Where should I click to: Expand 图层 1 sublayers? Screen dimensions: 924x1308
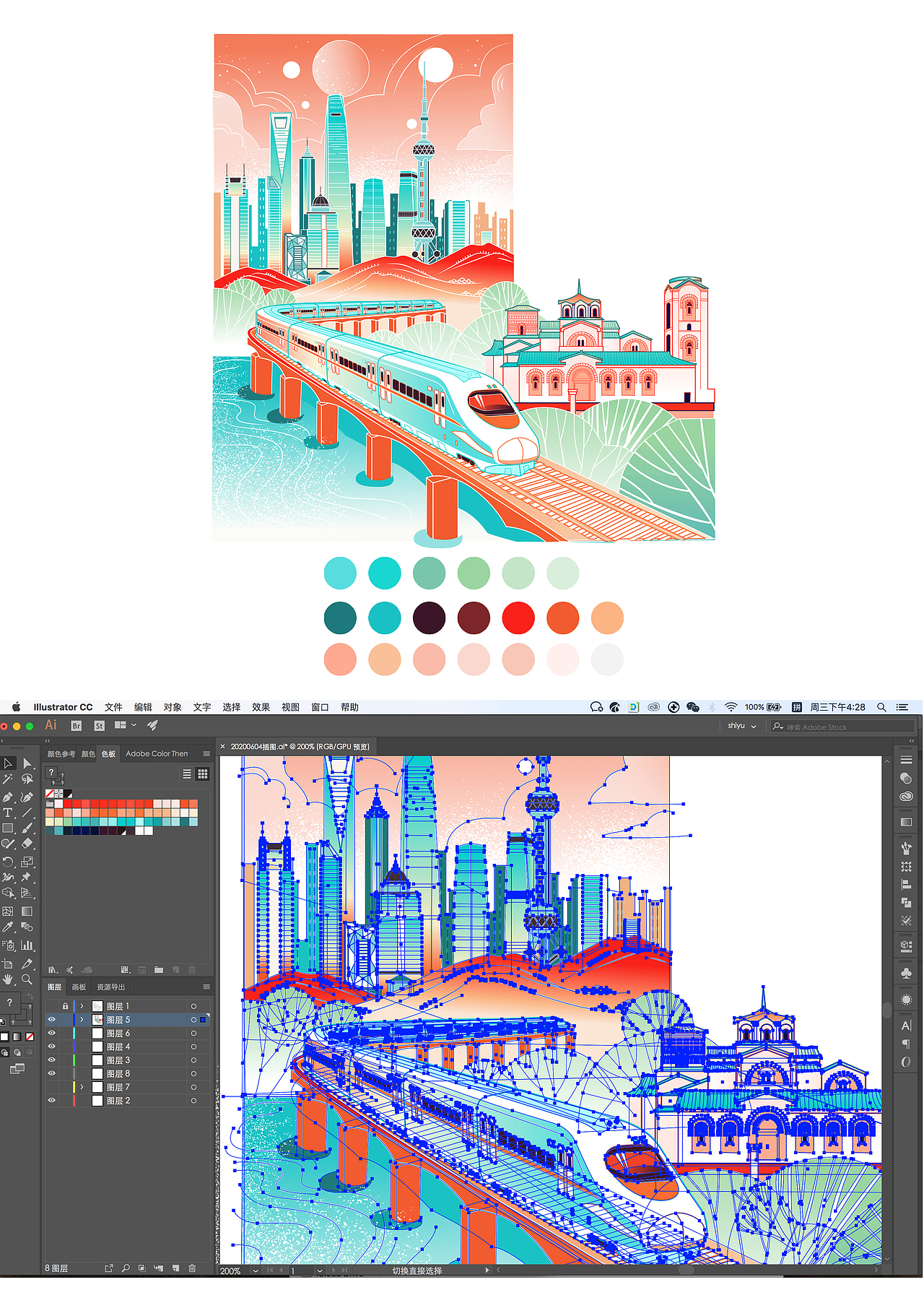point(82,1006)
